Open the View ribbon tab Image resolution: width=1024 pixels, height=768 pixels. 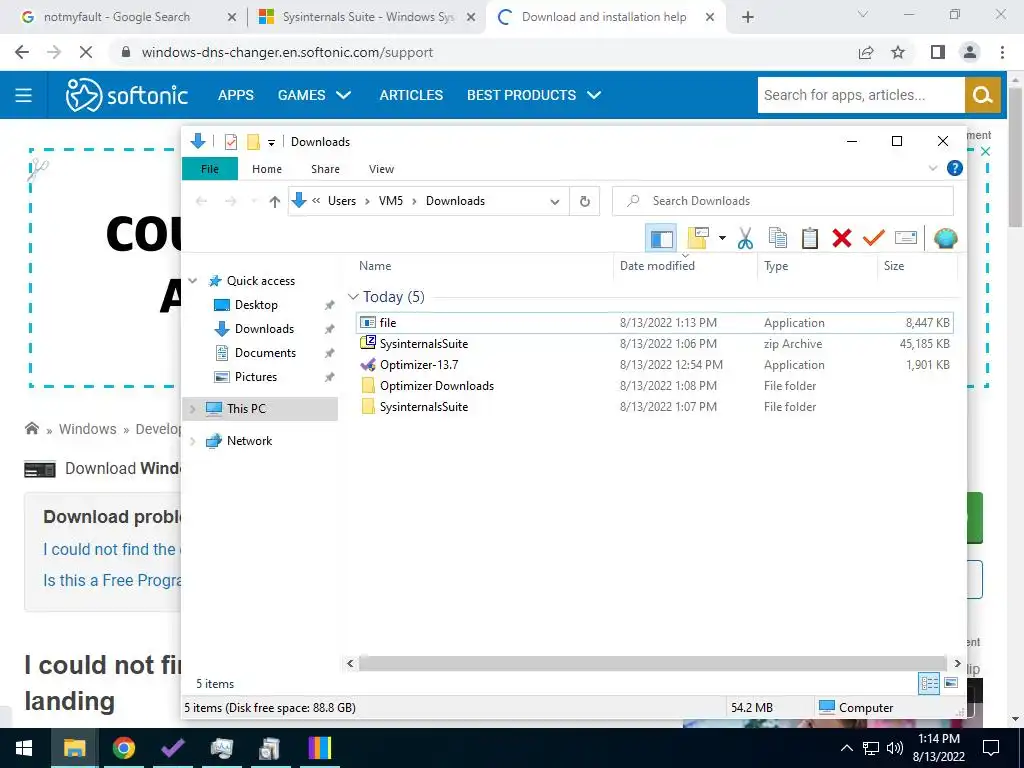[x=381, y=169]
